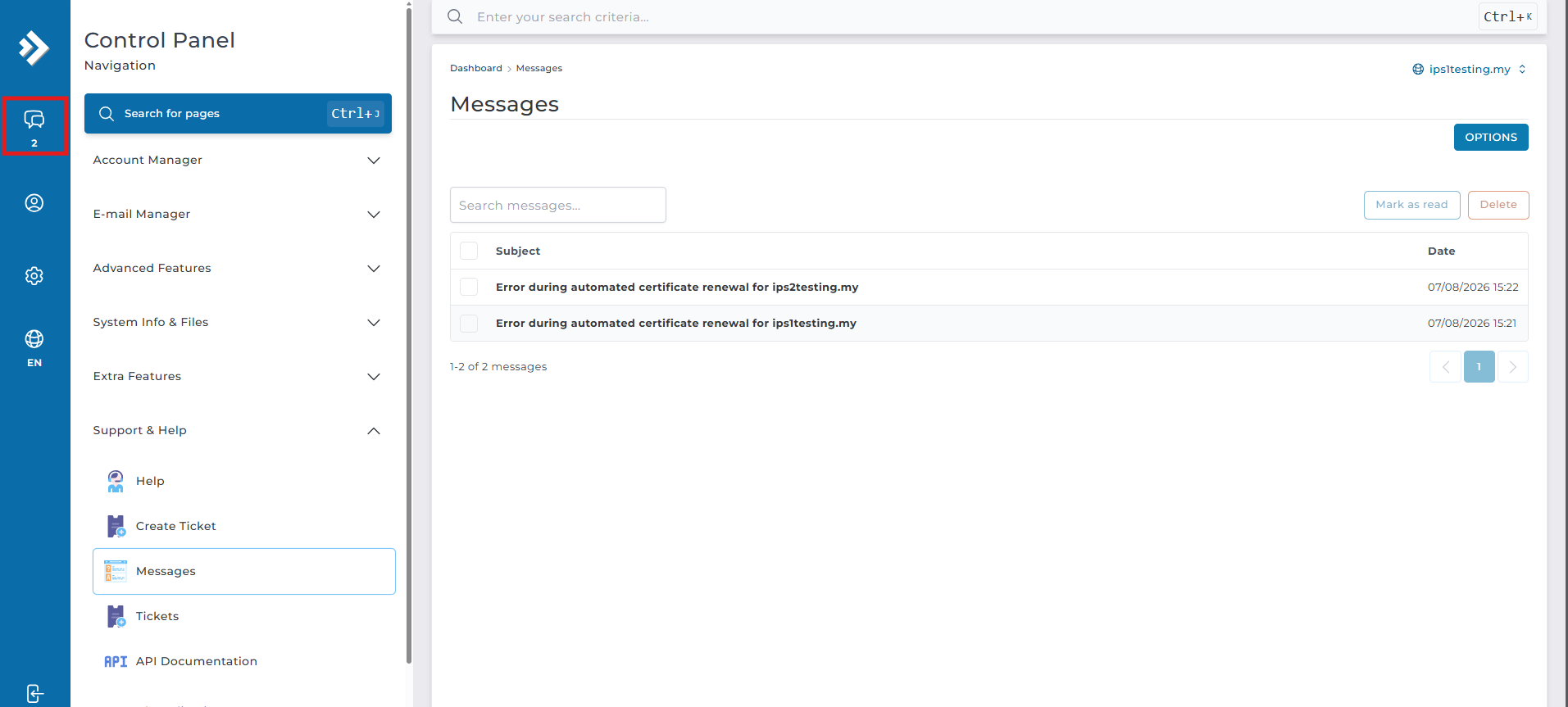Image resolution: width=1568 pixels, height=707 pixels.
Task: Open the certificate renewal error for ips1testing.my
Action: pos(676,323)
